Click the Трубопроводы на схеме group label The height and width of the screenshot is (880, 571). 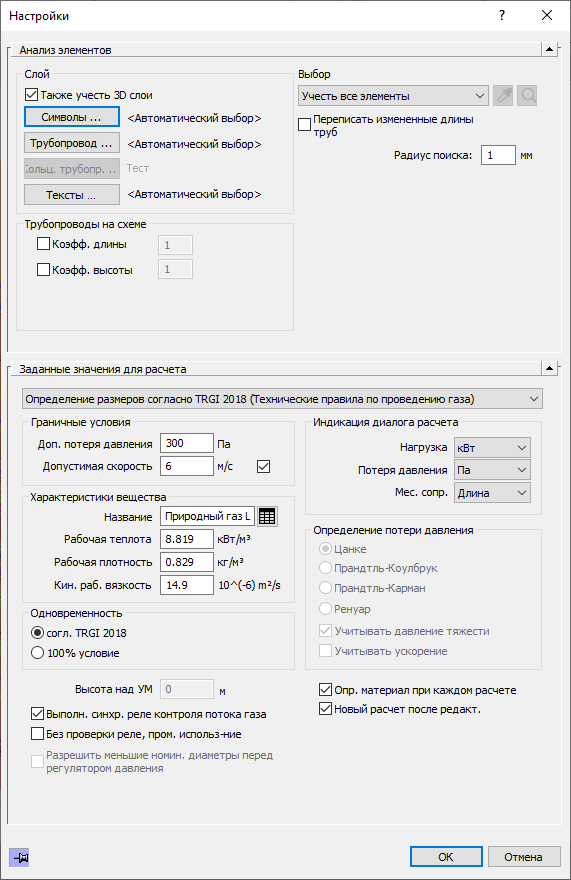pyautogui.click(x=85, y=224)
